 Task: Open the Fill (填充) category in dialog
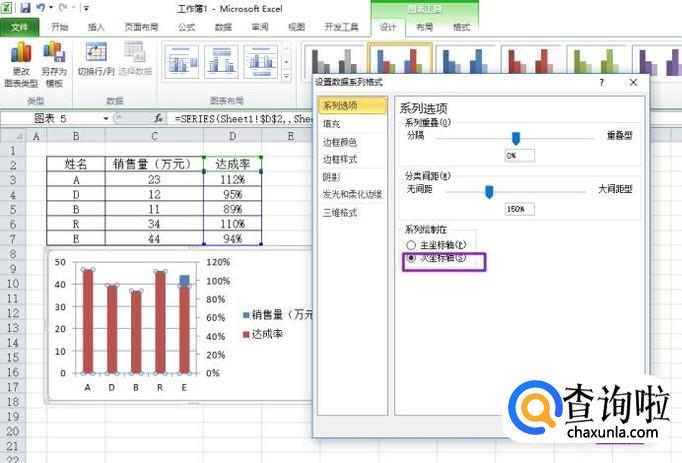click(331, 124)
